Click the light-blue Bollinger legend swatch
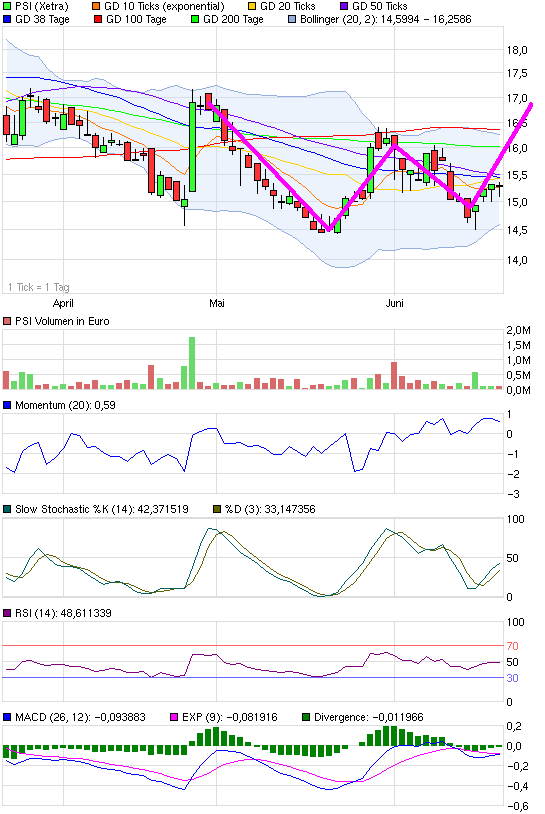The width and height of the screenshot is (545, 814). (292, 20)
